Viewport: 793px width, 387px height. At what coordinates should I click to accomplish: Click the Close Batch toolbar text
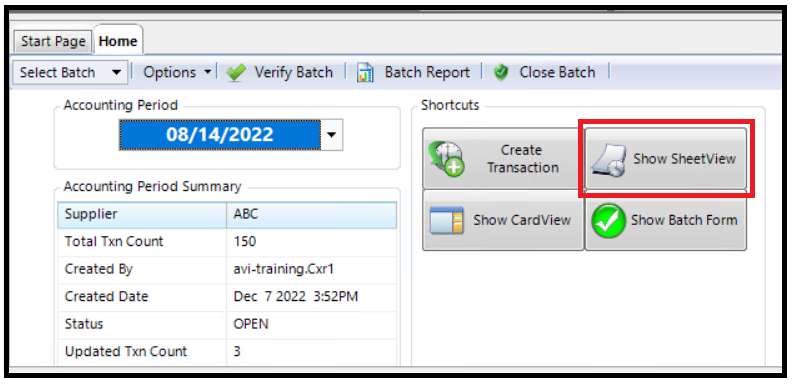pyautogui.click(x=557, y=73)
